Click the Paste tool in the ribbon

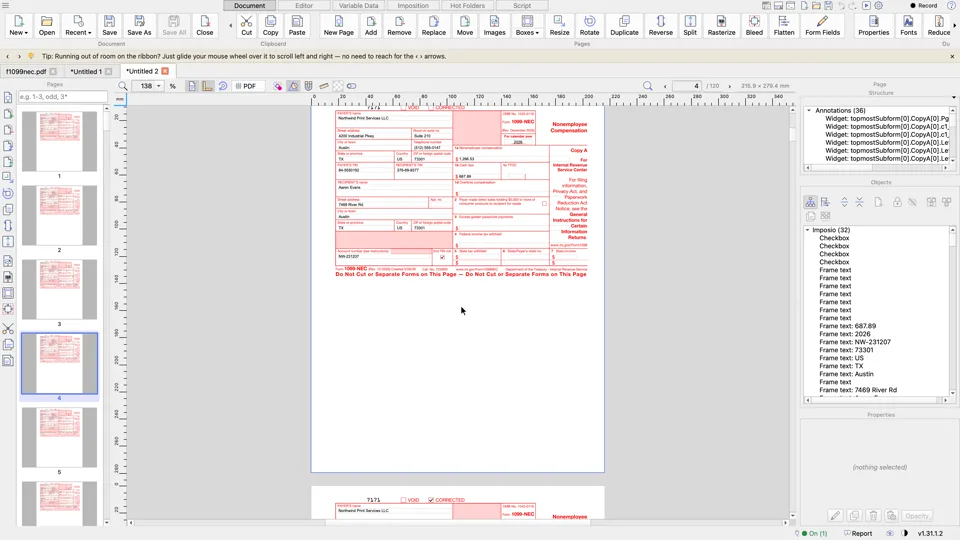click(x=297, y=26)
